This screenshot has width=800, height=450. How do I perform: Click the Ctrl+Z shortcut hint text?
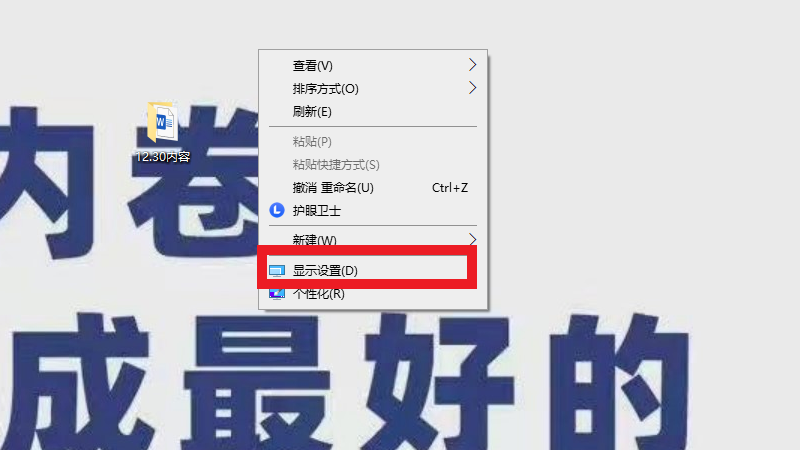pos(449,188)
